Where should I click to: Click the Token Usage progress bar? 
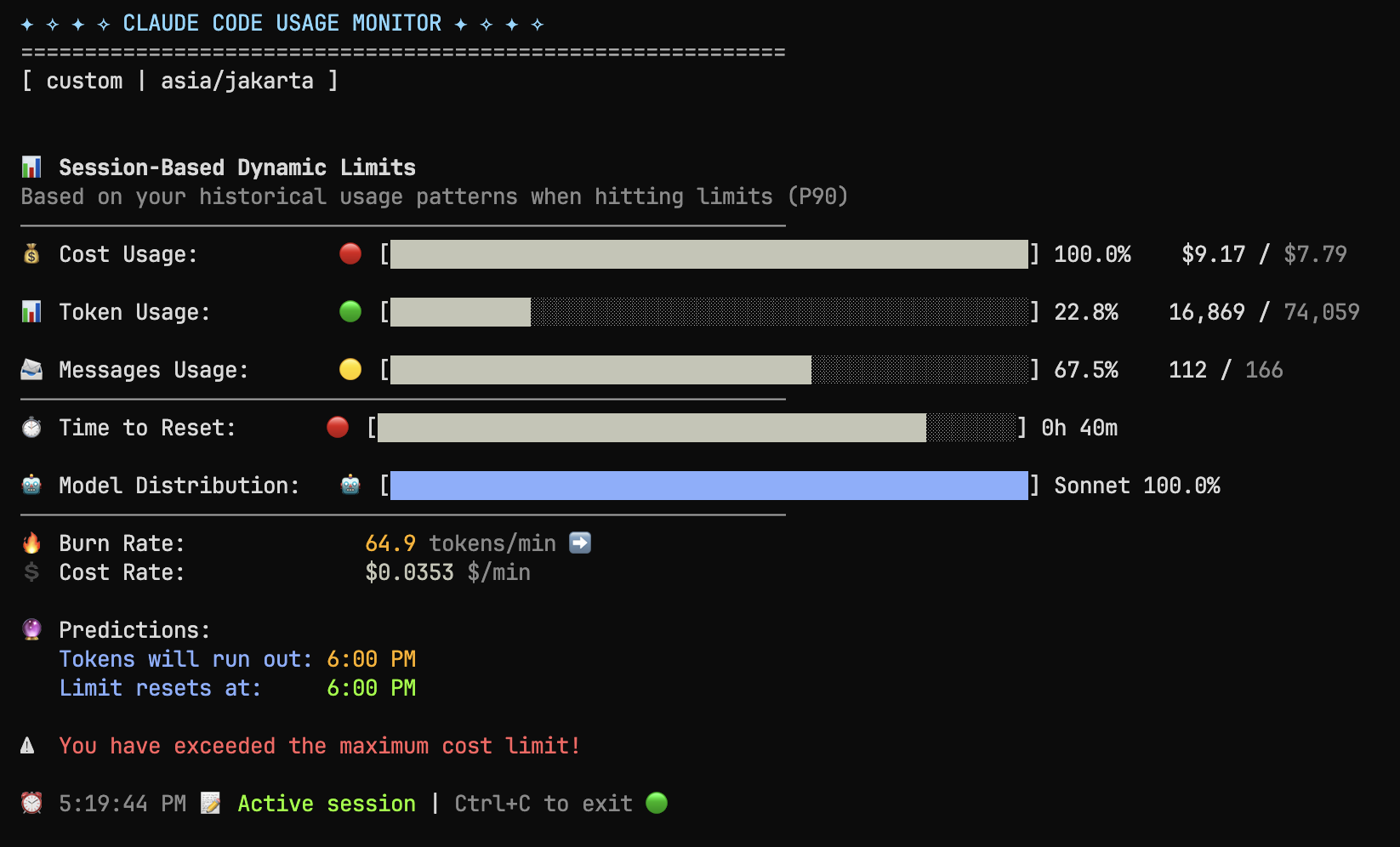coord(709,312)
